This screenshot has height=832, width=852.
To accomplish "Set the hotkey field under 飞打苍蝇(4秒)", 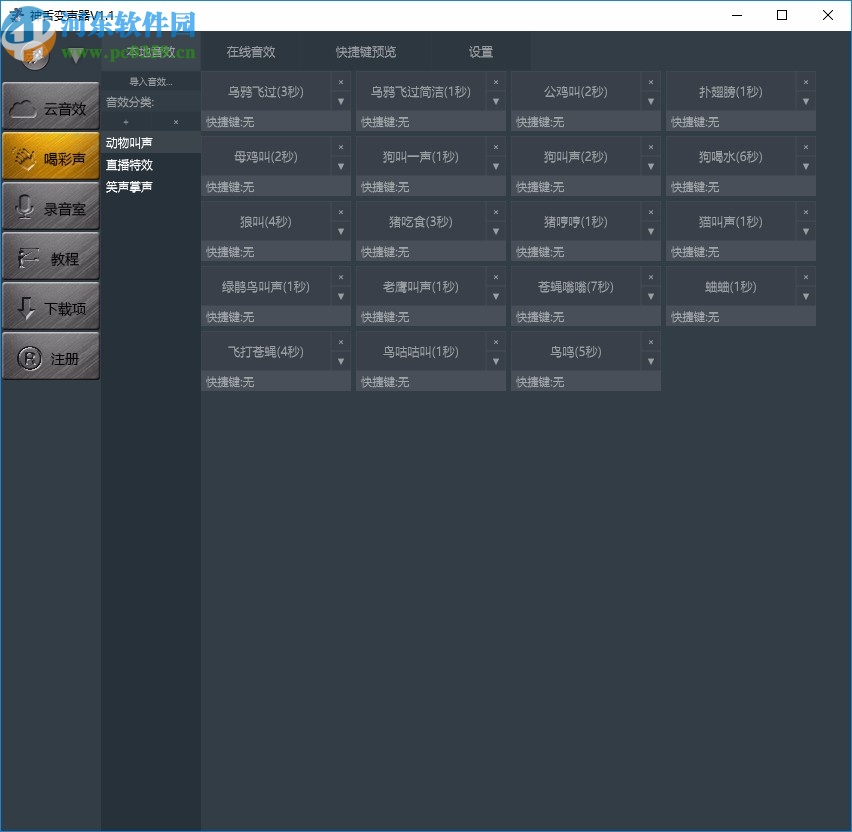I will pos(276,382).
